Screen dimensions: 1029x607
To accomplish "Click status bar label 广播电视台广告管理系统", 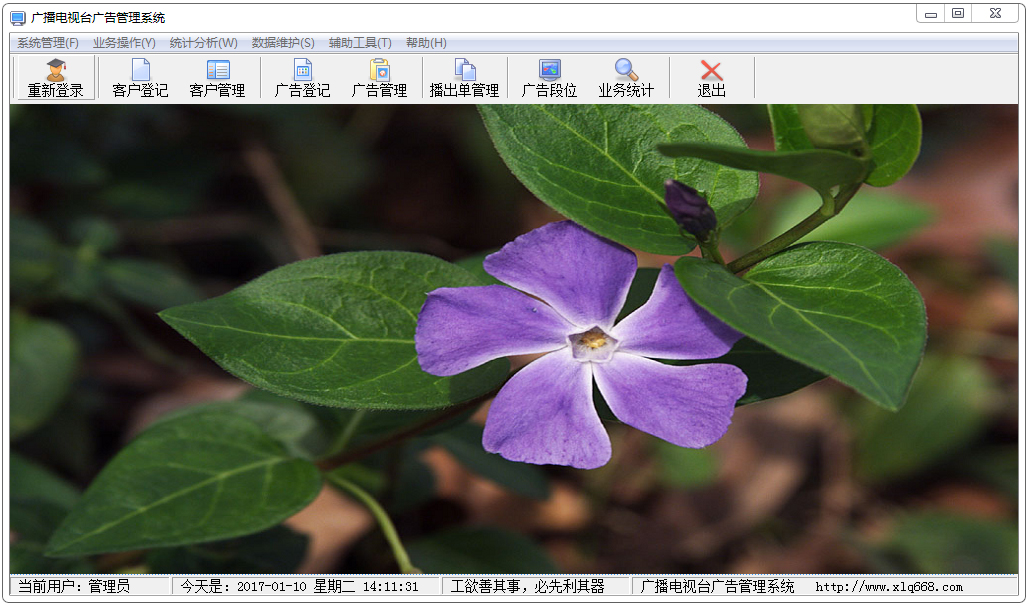I will pyautogui.click(x=717, y=587).
